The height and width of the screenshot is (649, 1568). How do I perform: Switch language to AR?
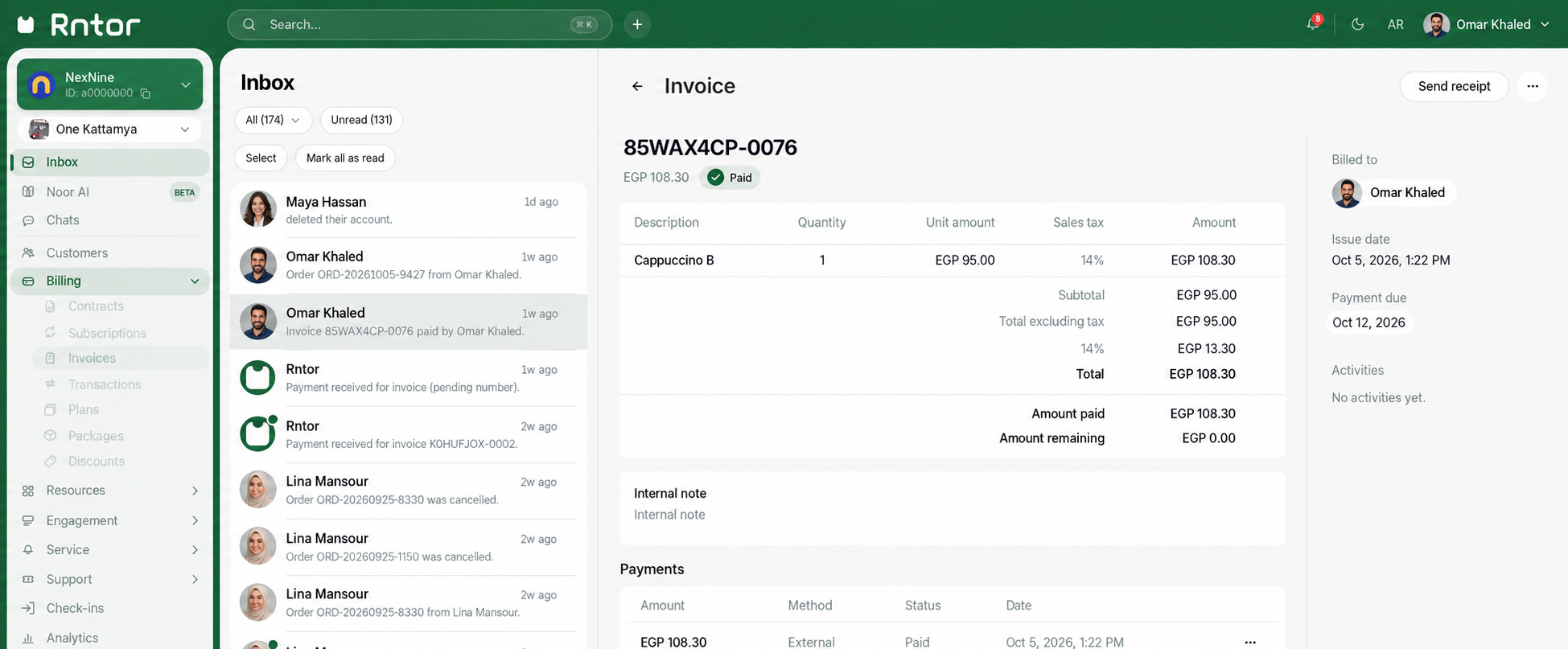[x=1395, y=24]
